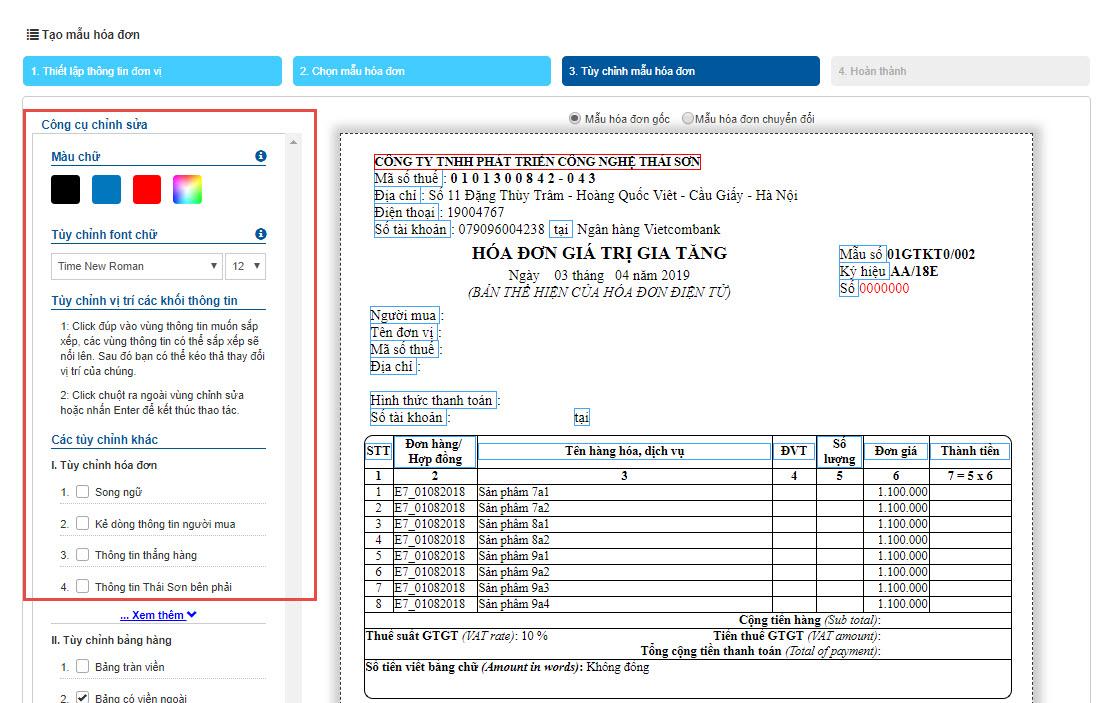Open the rainbow custom color picker
This screenshot has height=703, width=1109.
pyautogui.click(x=188, y=189)
